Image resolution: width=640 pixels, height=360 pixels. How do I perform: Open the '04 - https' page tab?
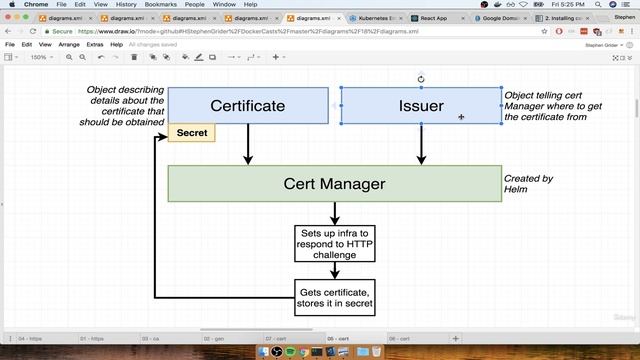coord(30,338)
